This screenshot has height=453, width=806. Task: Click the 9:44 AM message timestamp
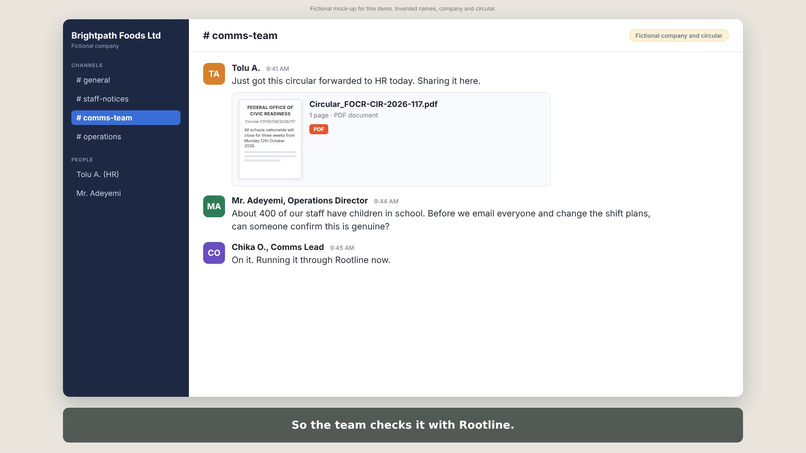click(386, 201)
